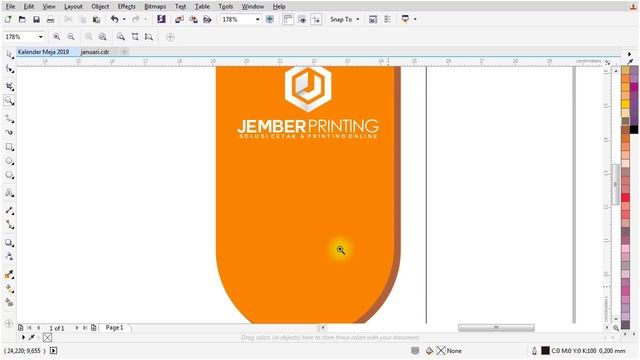
Task: Go to the next page arrow
Action: pos(77,328)
